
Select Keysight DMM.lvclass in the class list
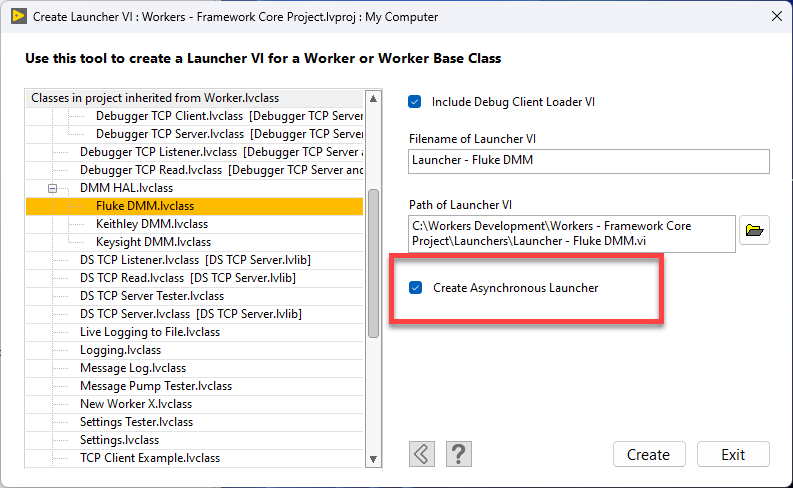153,242
